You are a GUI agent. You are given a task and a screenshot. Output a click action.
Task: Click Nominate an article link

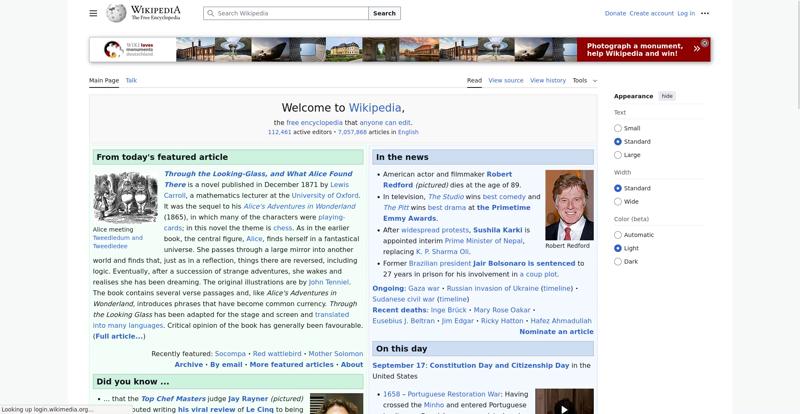(556, 331)
